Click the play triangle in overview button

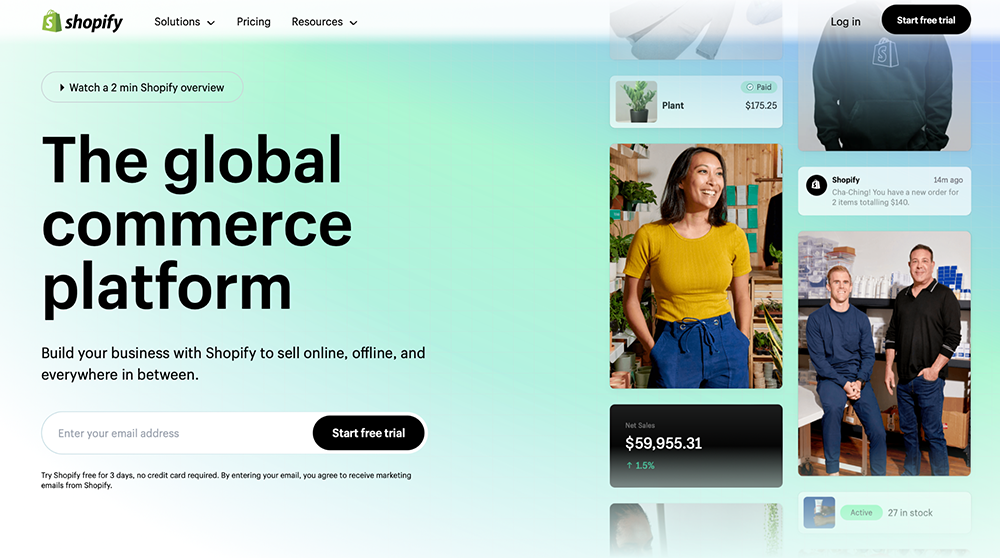tap(62, 87)
